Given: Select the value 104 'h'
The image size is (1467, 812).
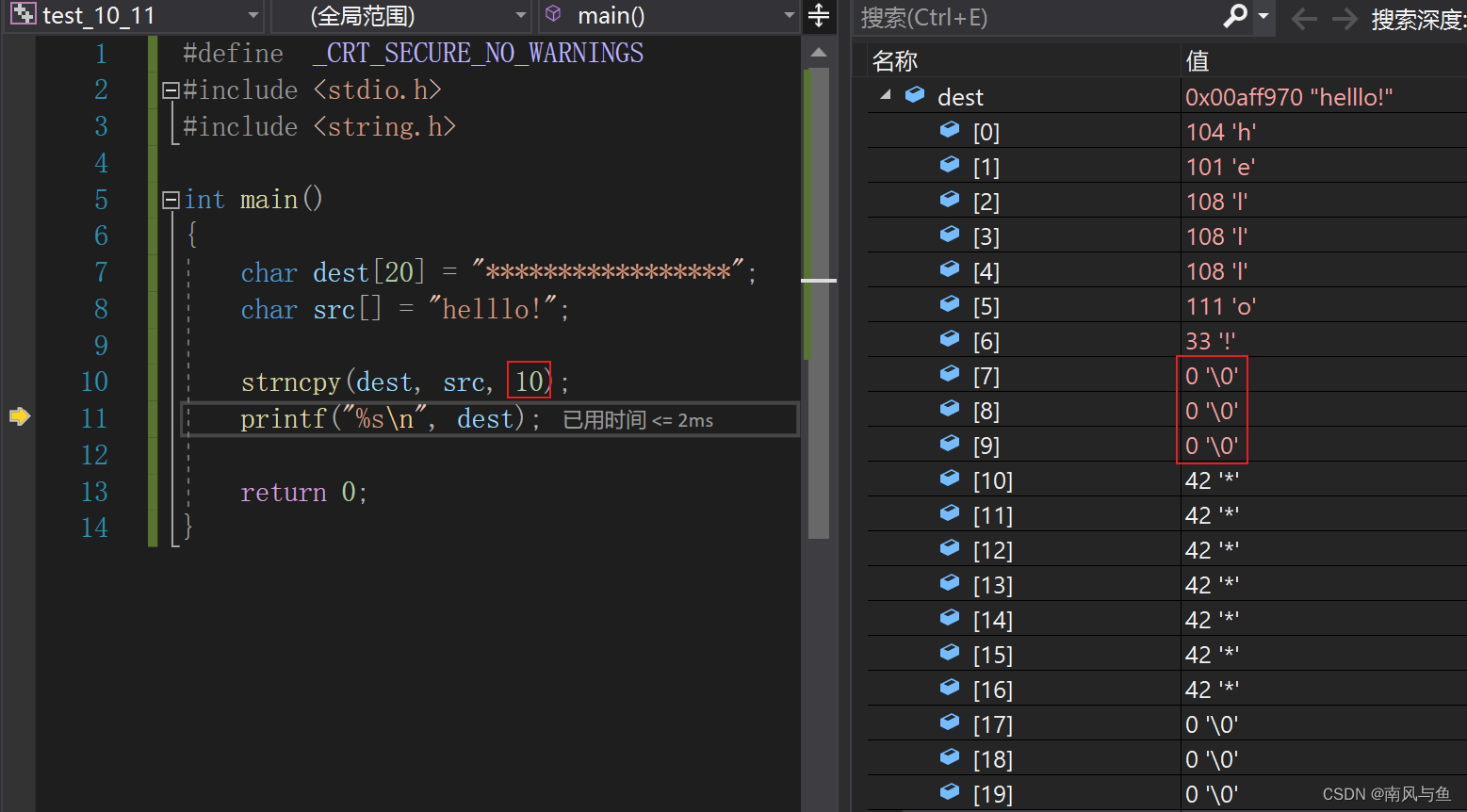Looking at the screenshot, I should point(1221,132).
